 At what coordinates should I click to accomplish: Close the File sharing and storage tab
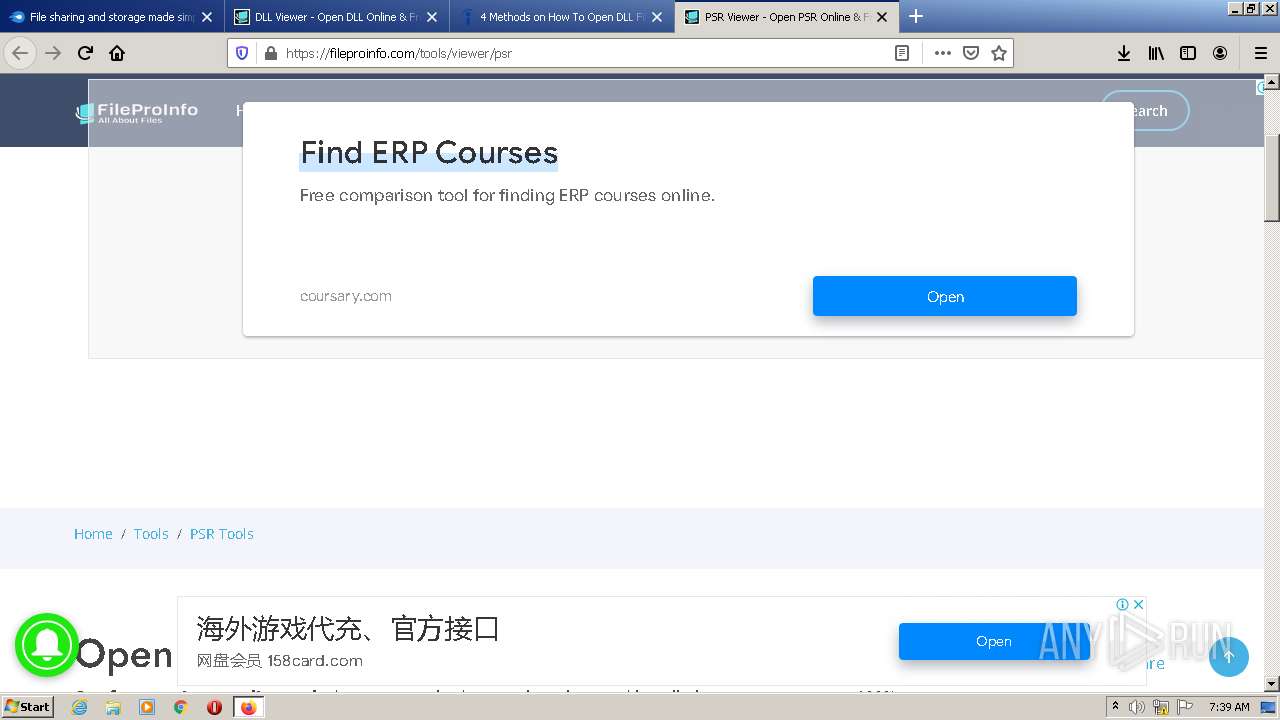207,17
